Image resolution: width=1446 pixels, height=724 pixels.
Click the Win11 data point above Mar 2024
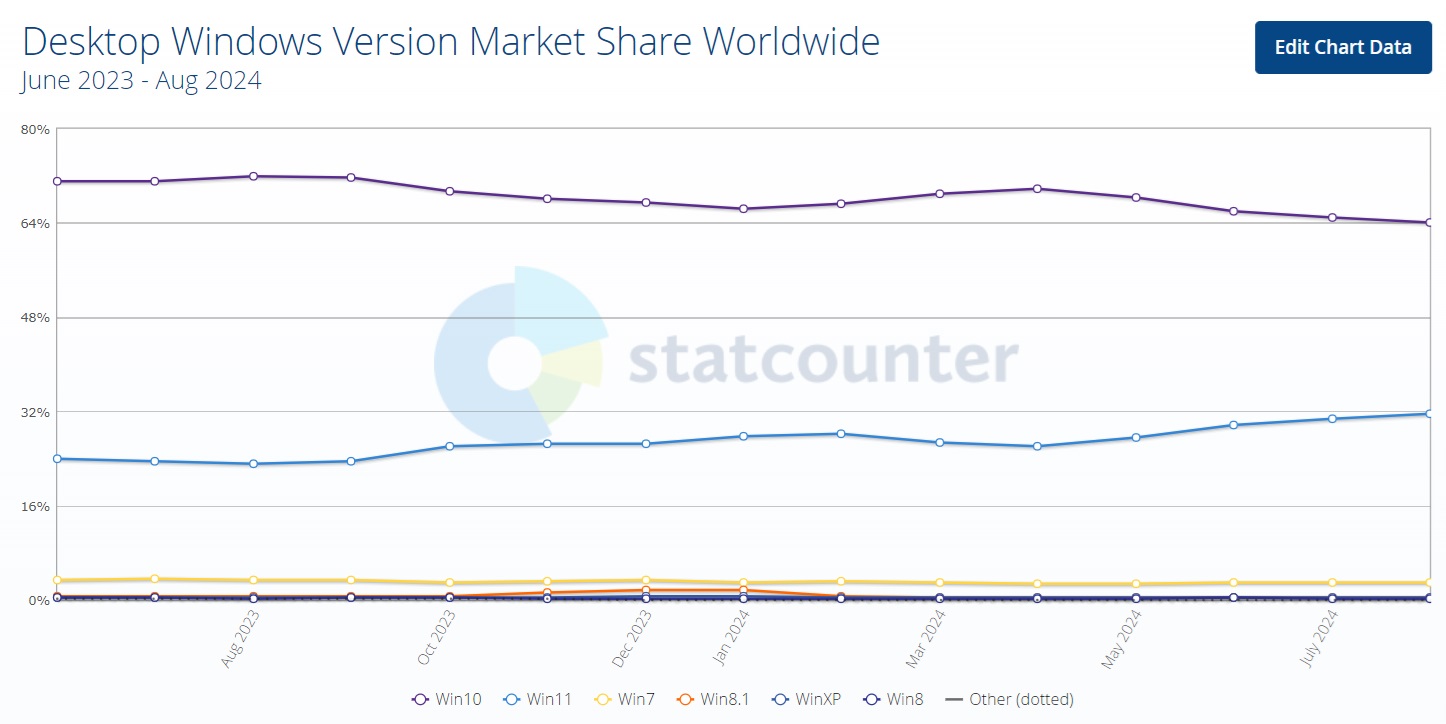[939, 442]
